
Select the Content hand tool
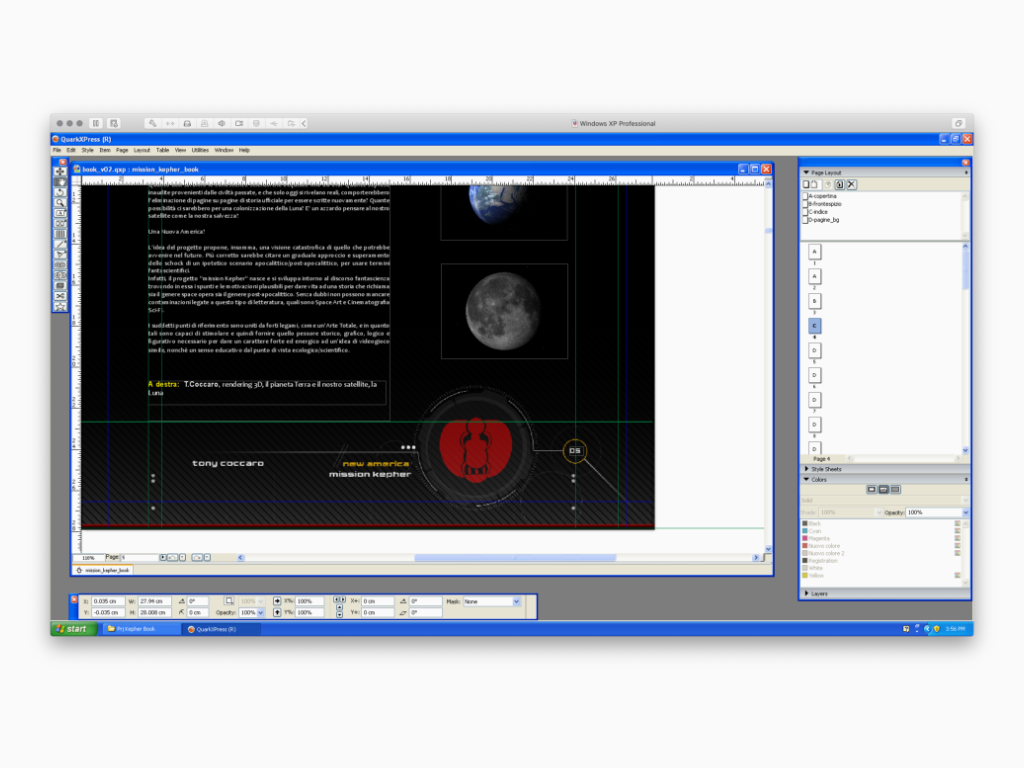(x=60, y=182)
